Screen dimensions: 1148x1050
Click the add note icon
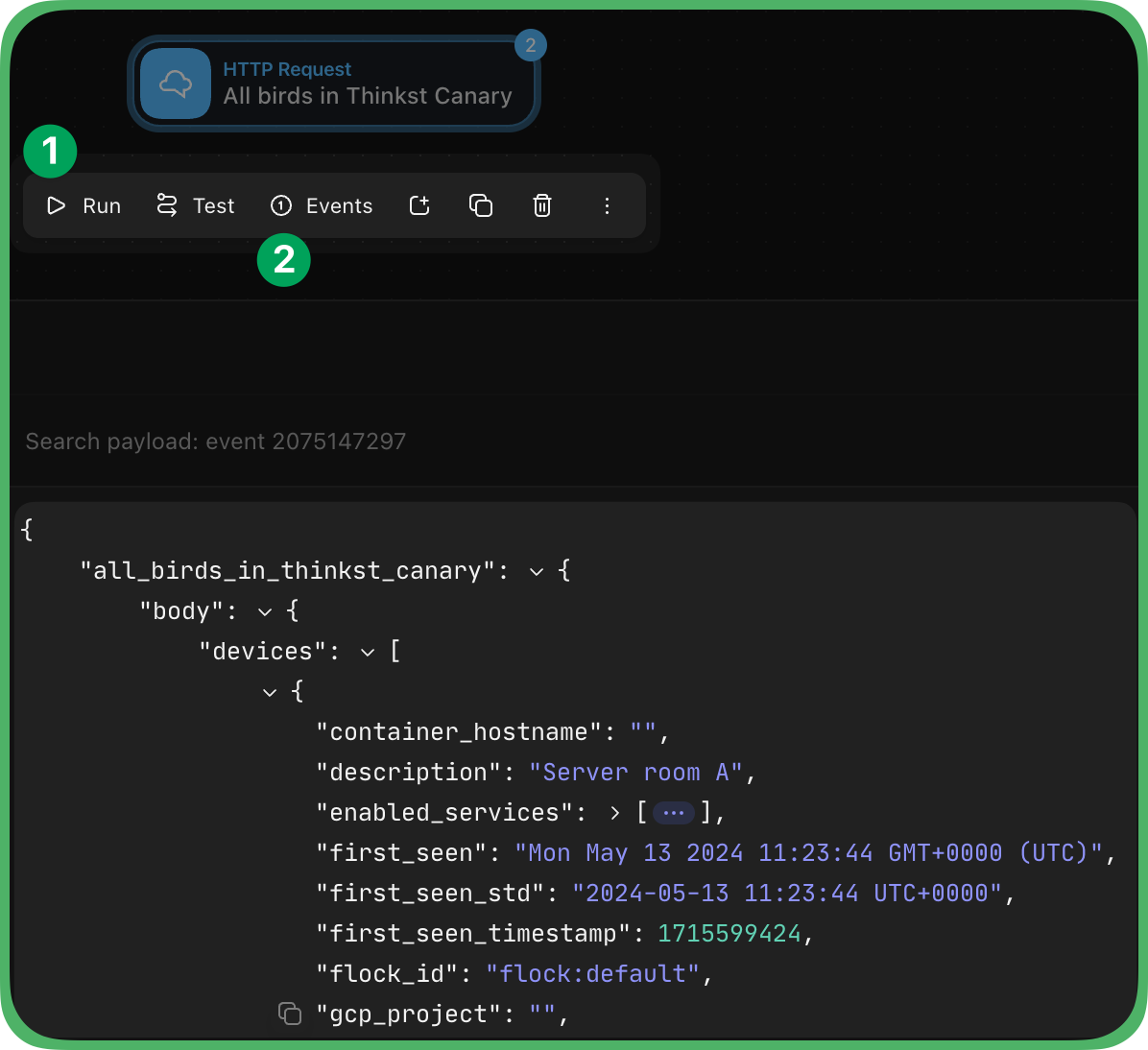[419, 205]
